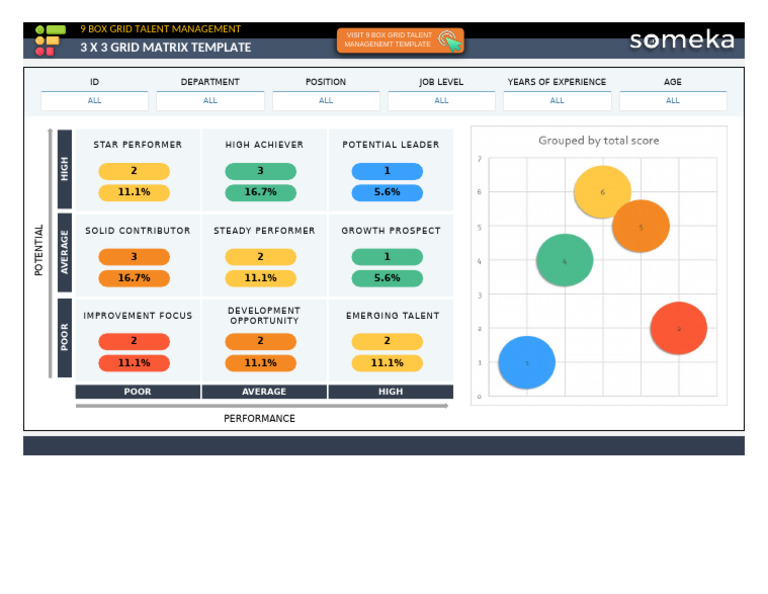Click the POOR performance column header
768x594 pixels.
click(x=138, y=392)
